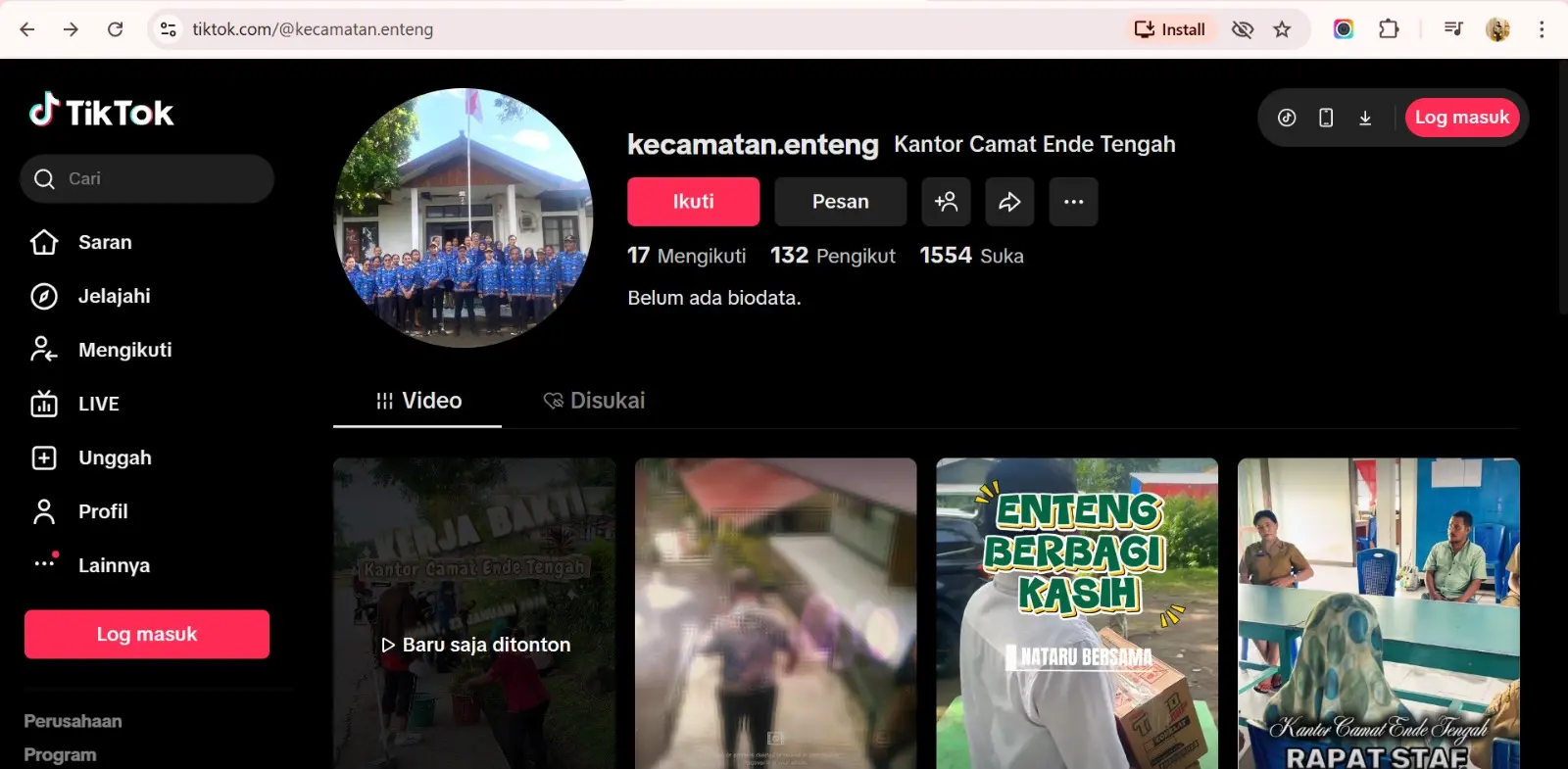Open Chrome three-dot menu
1568x769 pixels.
(x=1542, y=29)
